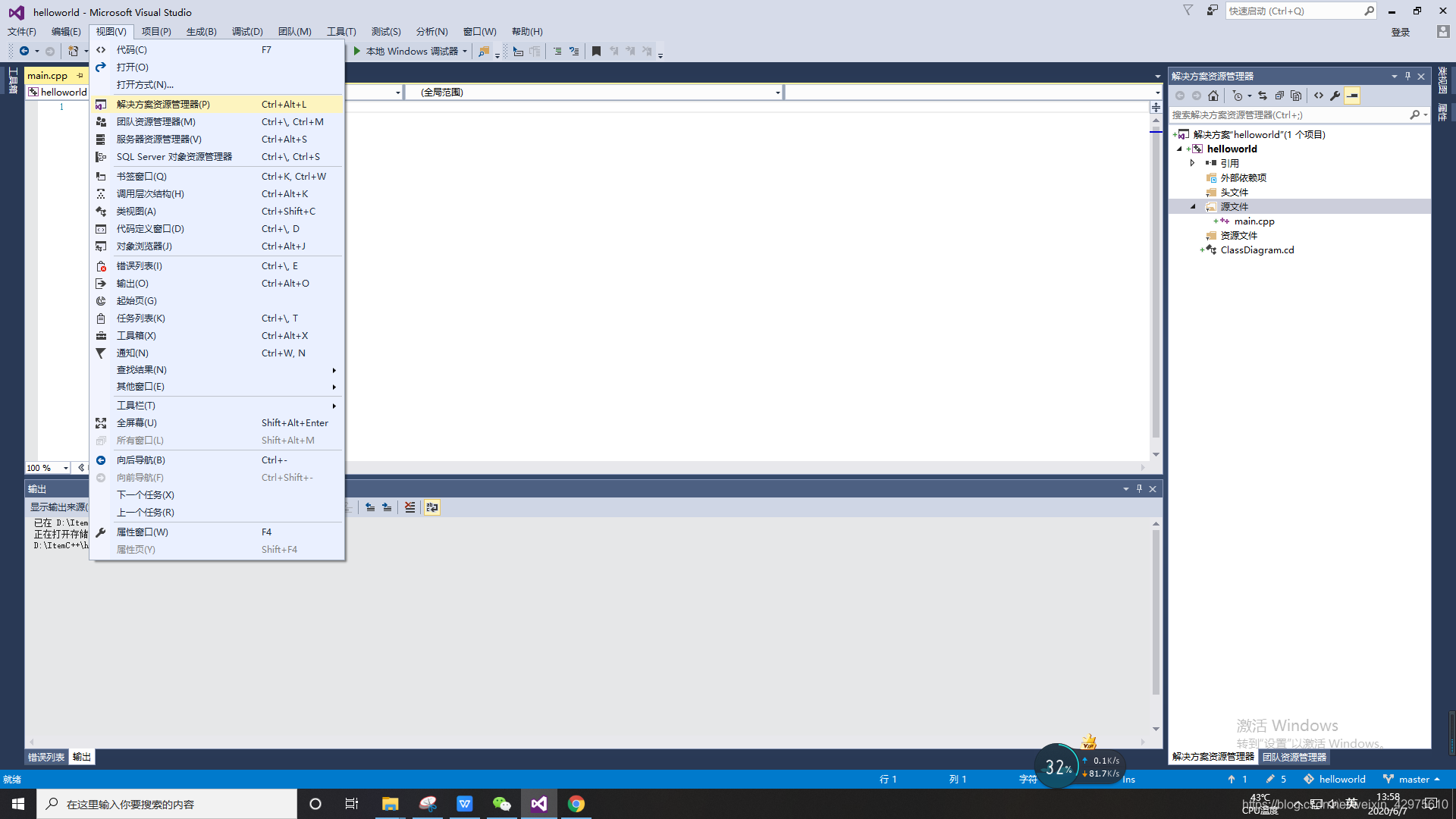1456x819 pixels.
Task: Select ClassDiagram.cd in Solution Explorer
Action: (x=1257, y=250)
